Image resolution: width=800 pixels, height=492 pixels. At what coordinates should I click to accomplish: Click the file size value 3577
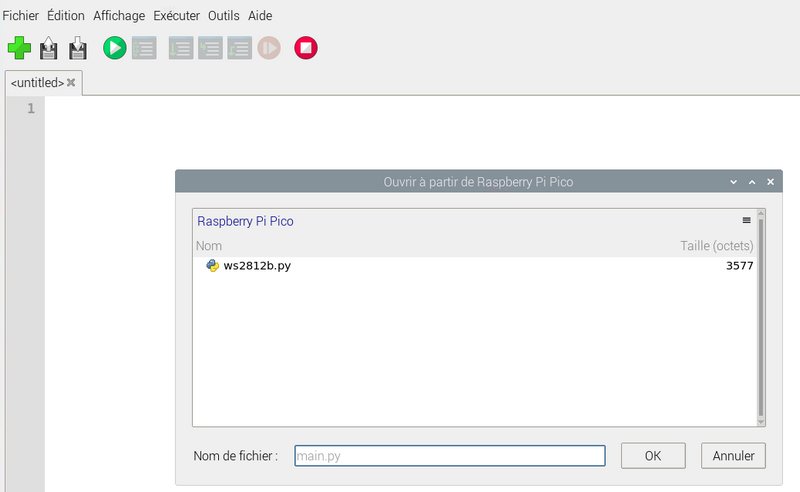[739, 265]
